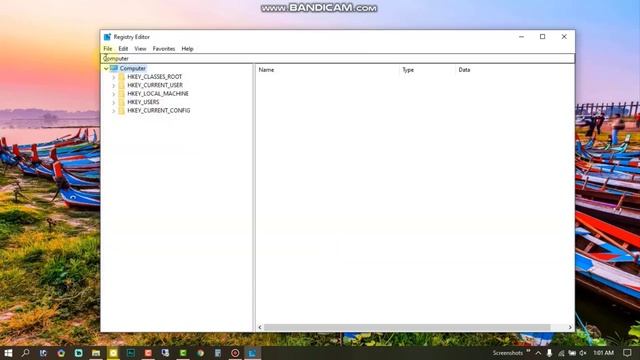
Task: Select HKEY_CURRENT_USER key
Action: coord(155,85)
